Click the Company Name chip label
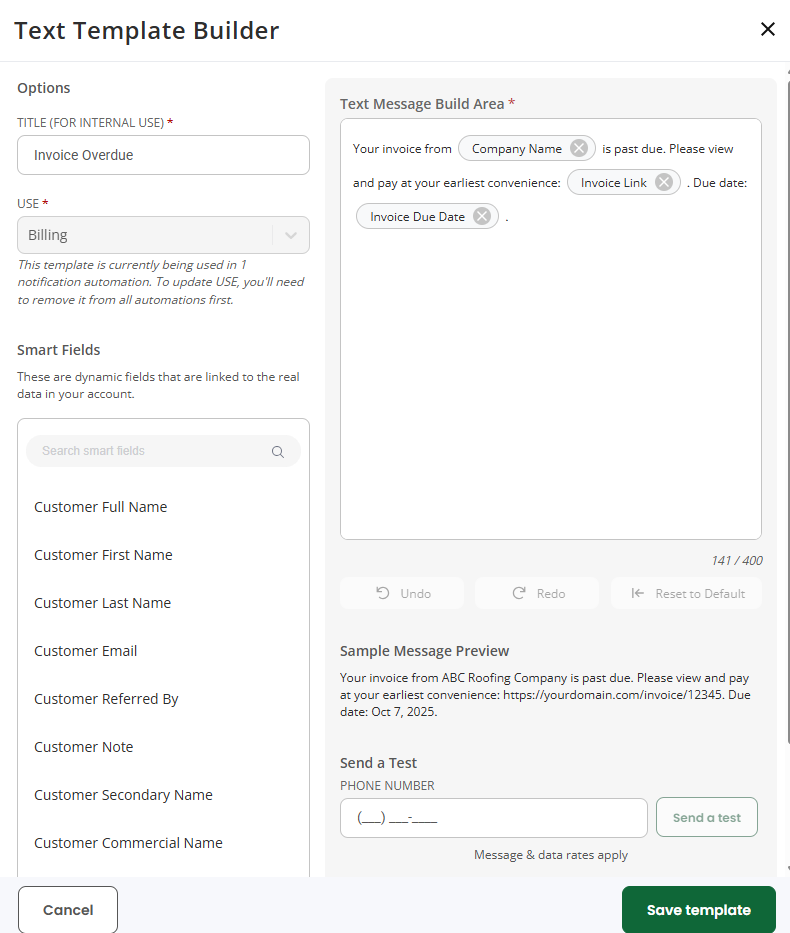 [516, 149]
